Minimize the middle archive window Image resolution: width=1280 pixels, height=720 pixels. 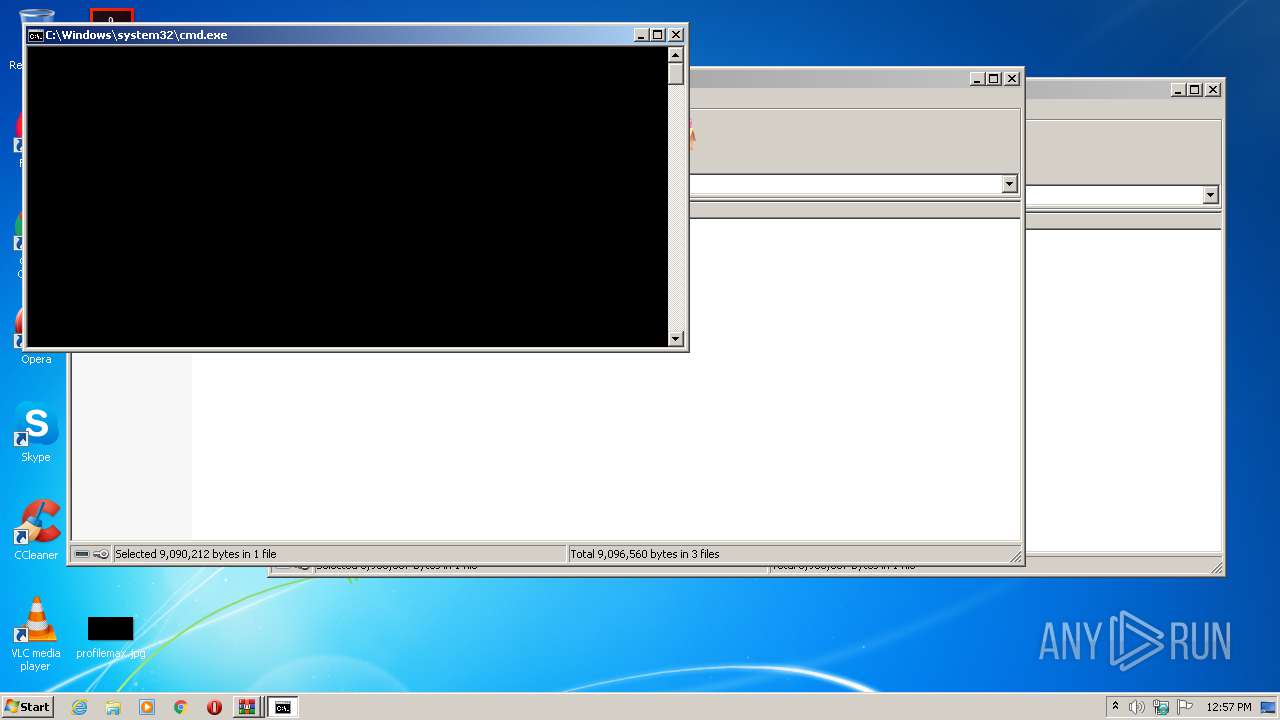tap(977, 79)
